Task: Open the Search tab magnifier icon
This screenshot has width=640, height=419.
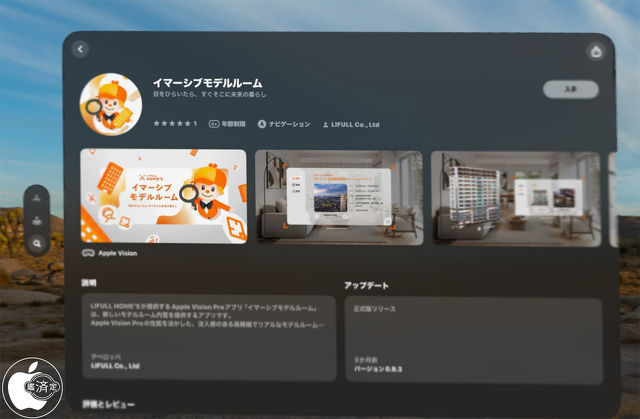Action: click(x=36, y=242)
